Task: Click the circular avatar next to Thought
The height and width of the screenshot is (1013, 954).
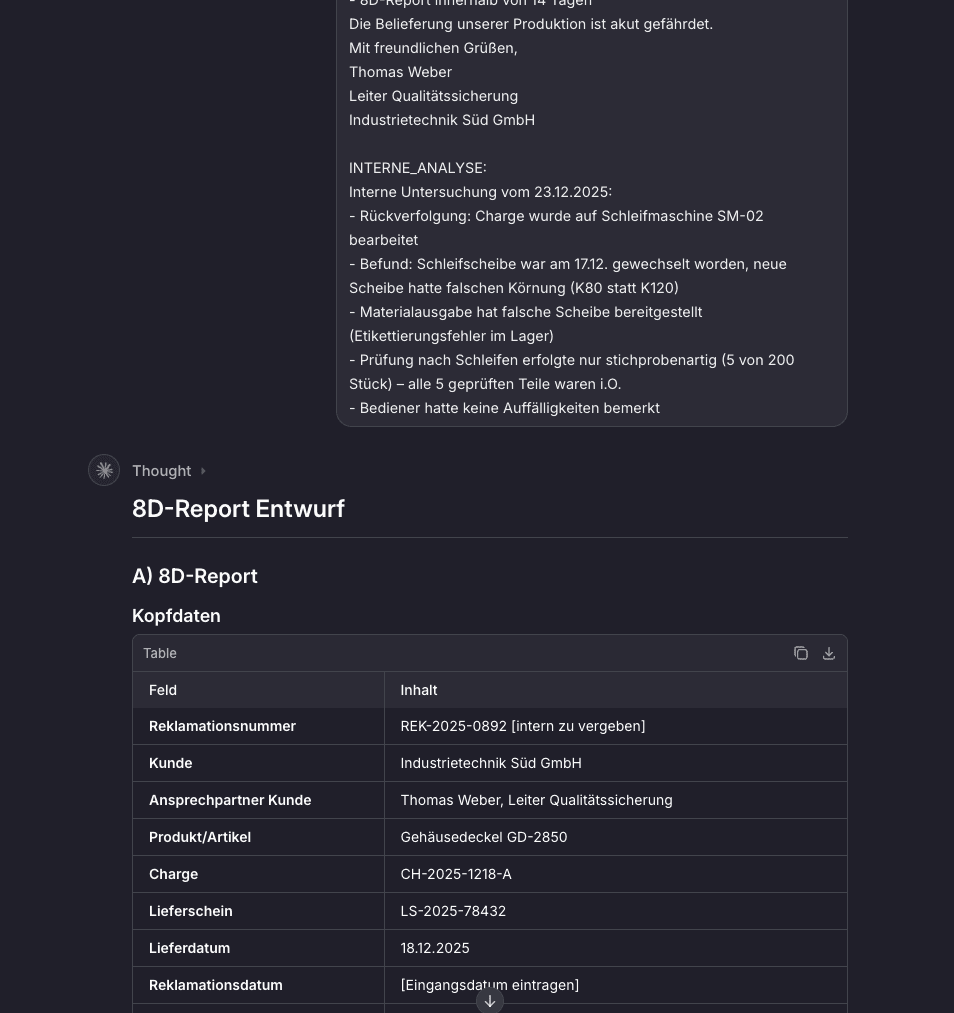Action: (104, 470)
